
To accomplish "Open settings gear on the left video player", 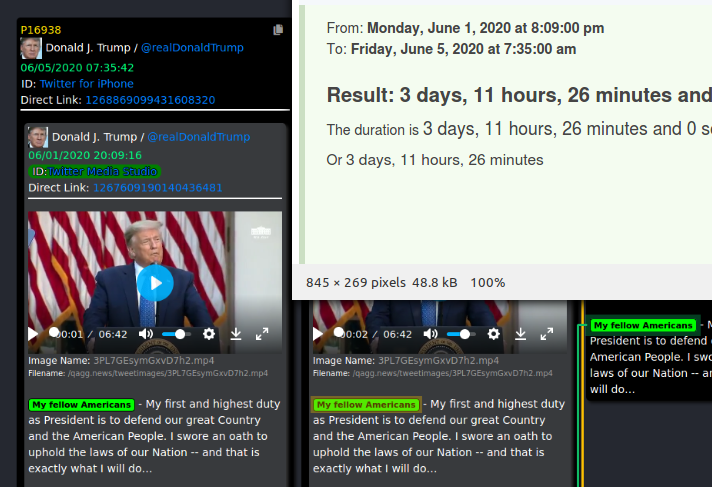I will (x=209, y=334).
